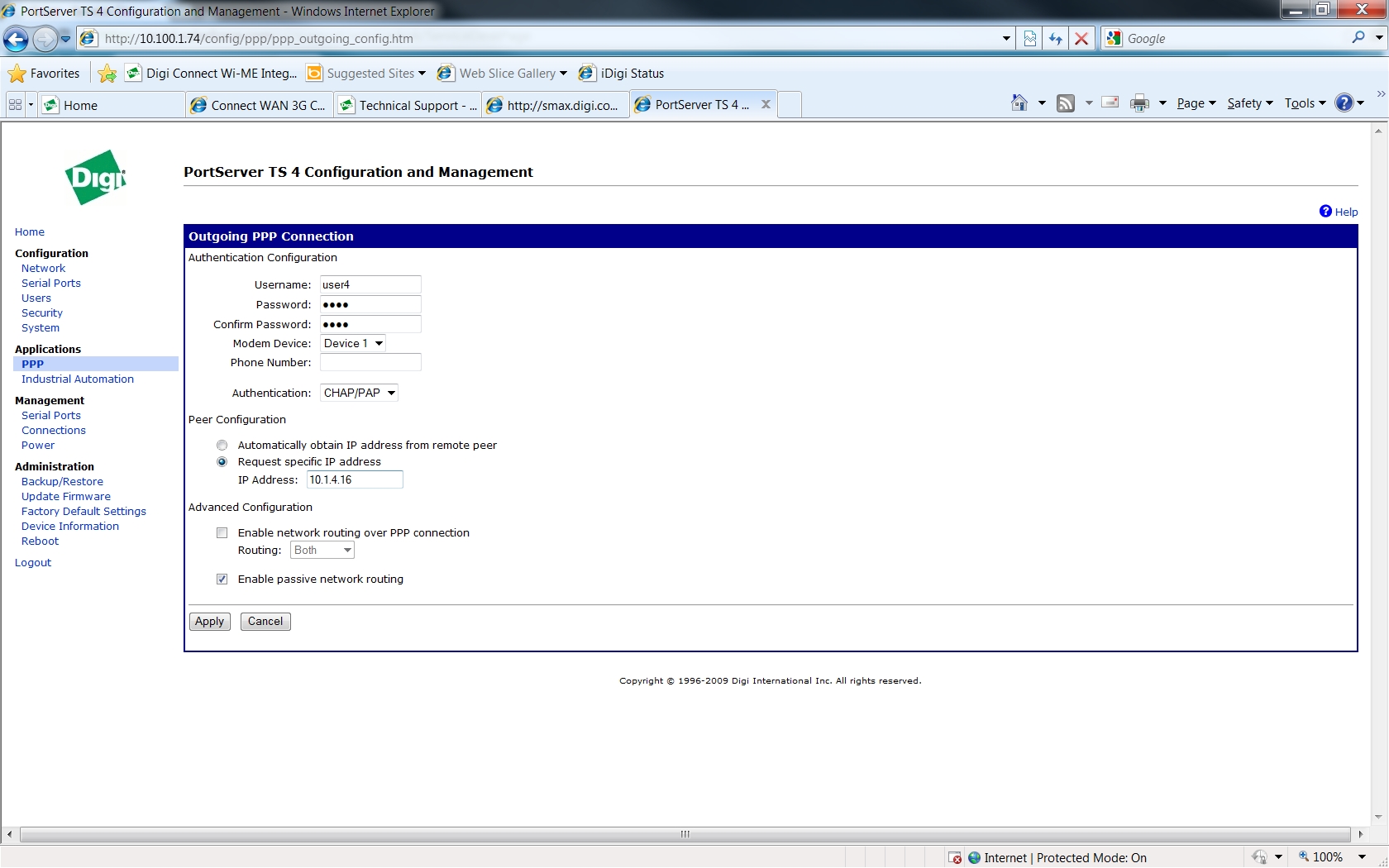Screen dimensions: 1389x868
Task: Click the Apply button
Action: click(x=209, y=622)
